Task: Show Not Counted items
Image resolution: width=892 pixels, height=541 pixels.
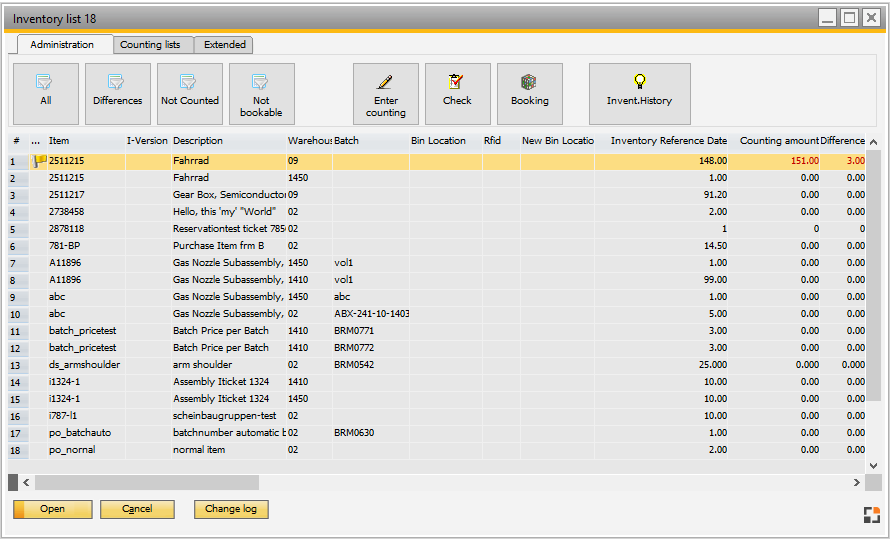Action: click(x=190, y=94)
